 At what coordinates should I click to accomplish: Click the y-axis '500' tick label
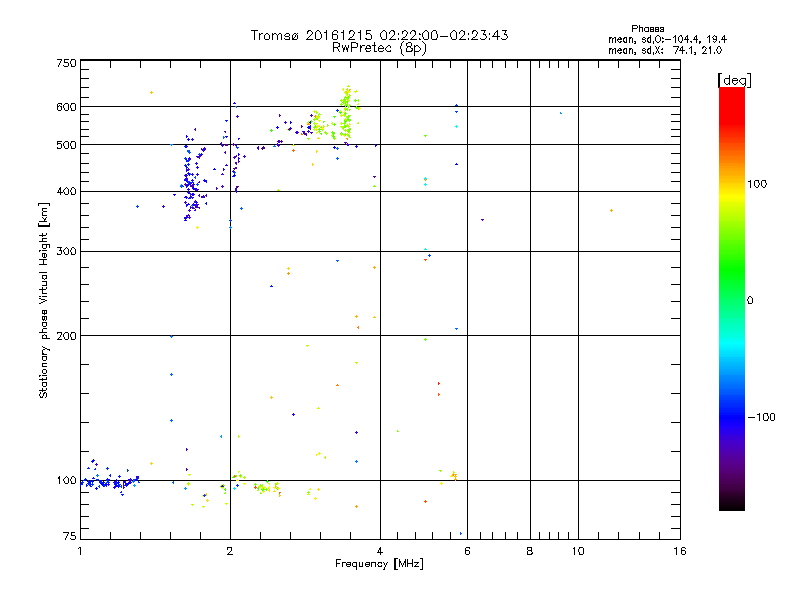[66, 145]
